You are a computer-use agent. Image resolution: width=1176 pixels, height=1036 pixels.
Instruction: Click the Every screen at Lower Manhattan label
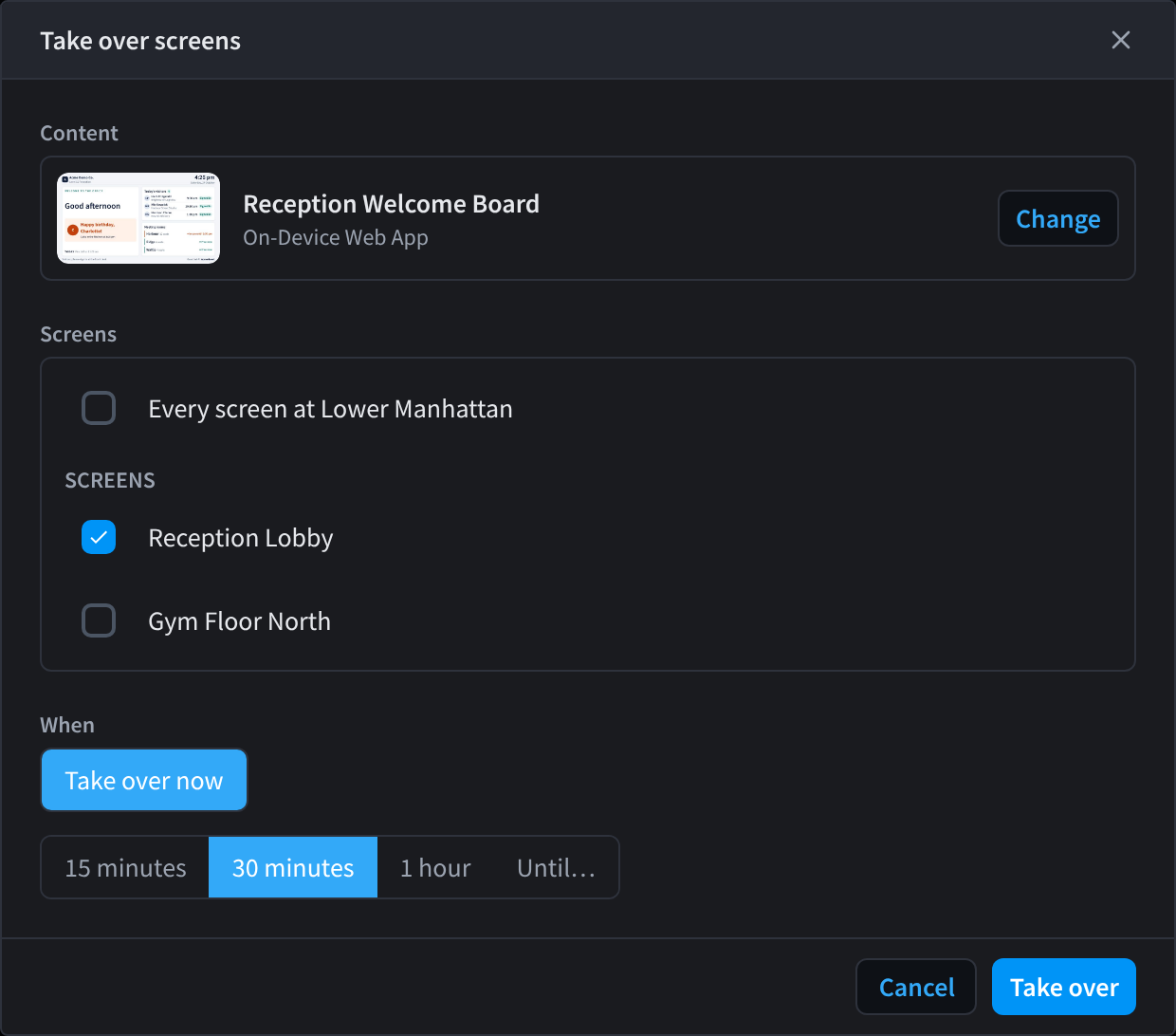pyautogui.click(x=330, y=409)
